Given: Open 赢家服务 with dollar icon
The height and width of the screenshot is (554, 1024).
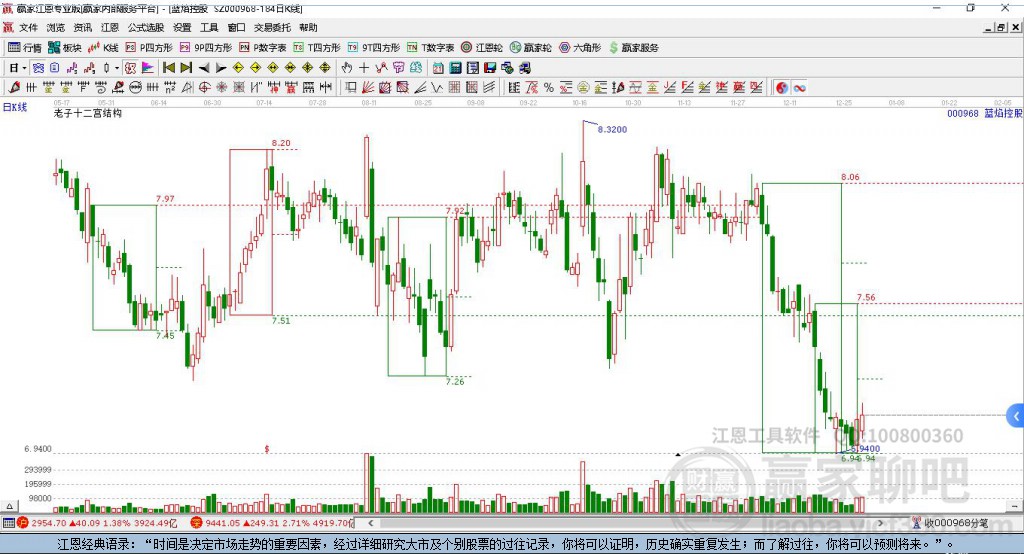Looking at the screenshot, I should click(x=633, y=48).
